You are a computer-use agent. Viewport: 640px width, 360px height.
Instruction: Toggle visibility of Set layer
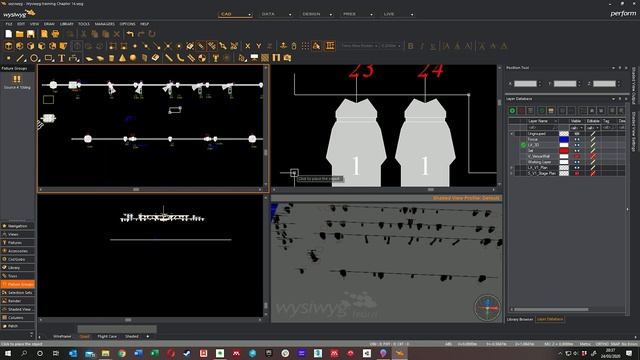point(577,151)
